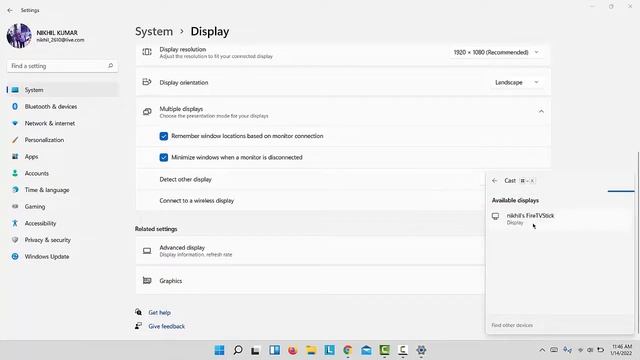Click the back arrow in Cast panel
The image size is (640, 360).
[495, 180]
